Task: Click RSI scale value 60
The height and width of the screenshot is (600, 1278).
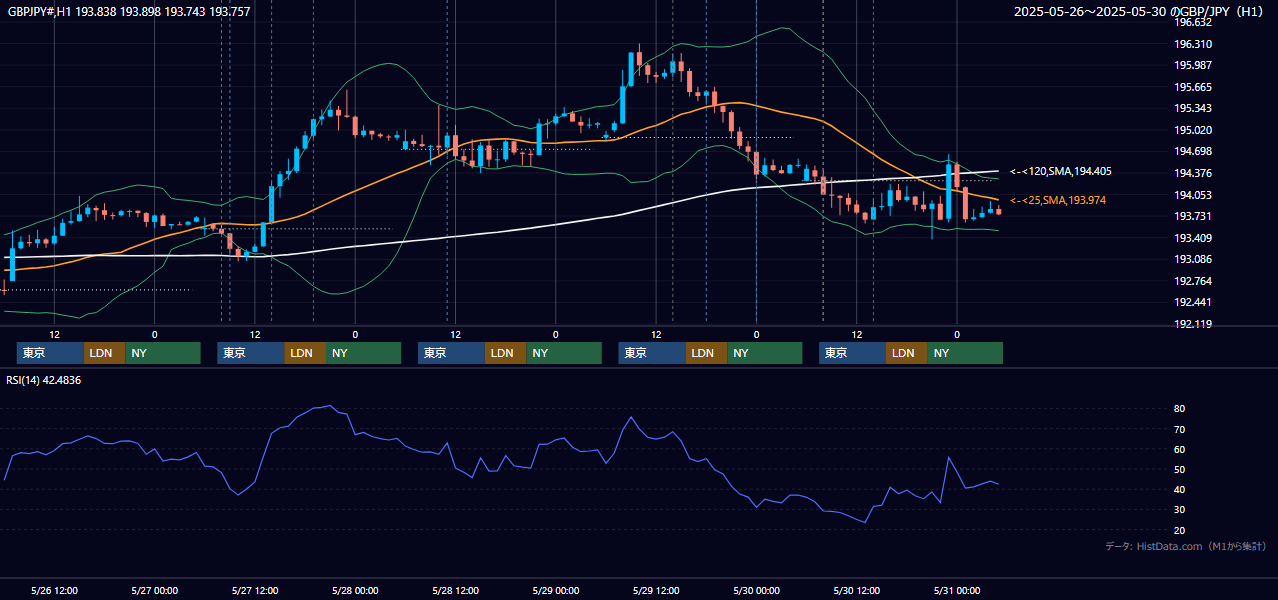Action: (1180, 449)
